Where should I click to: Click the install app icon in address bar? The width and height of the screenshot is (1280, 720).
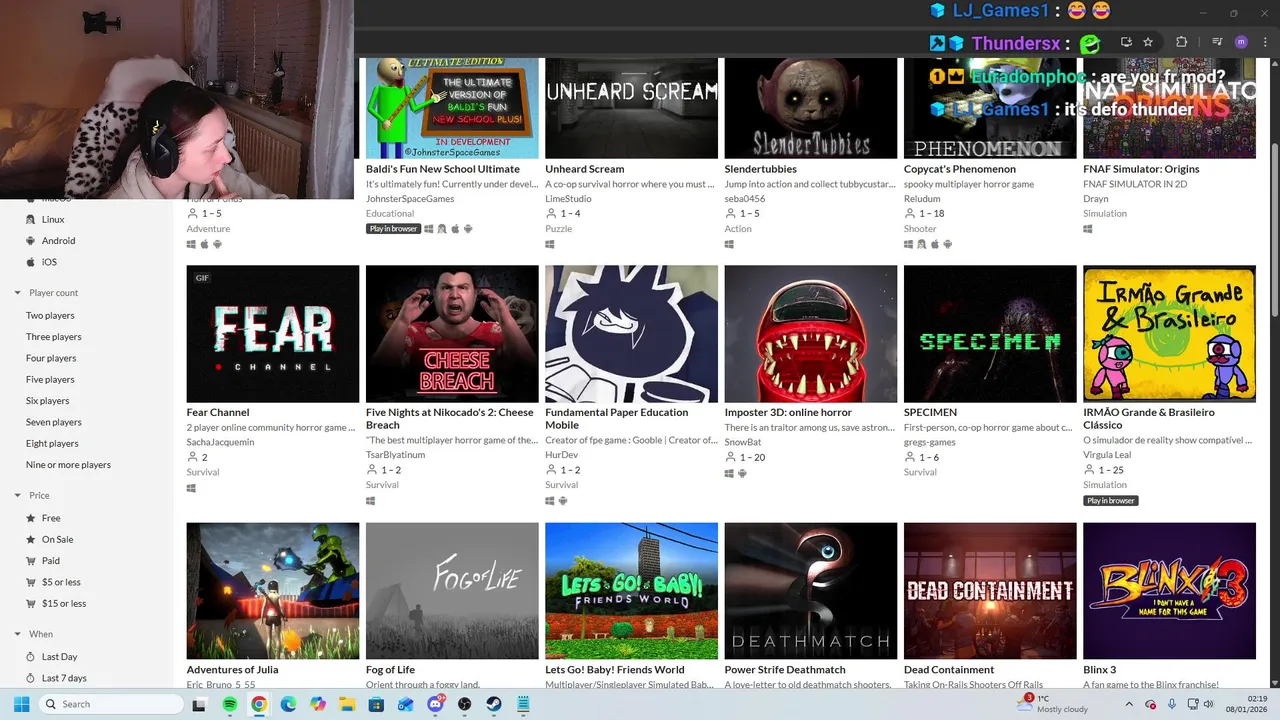(x=1126, y=42)
